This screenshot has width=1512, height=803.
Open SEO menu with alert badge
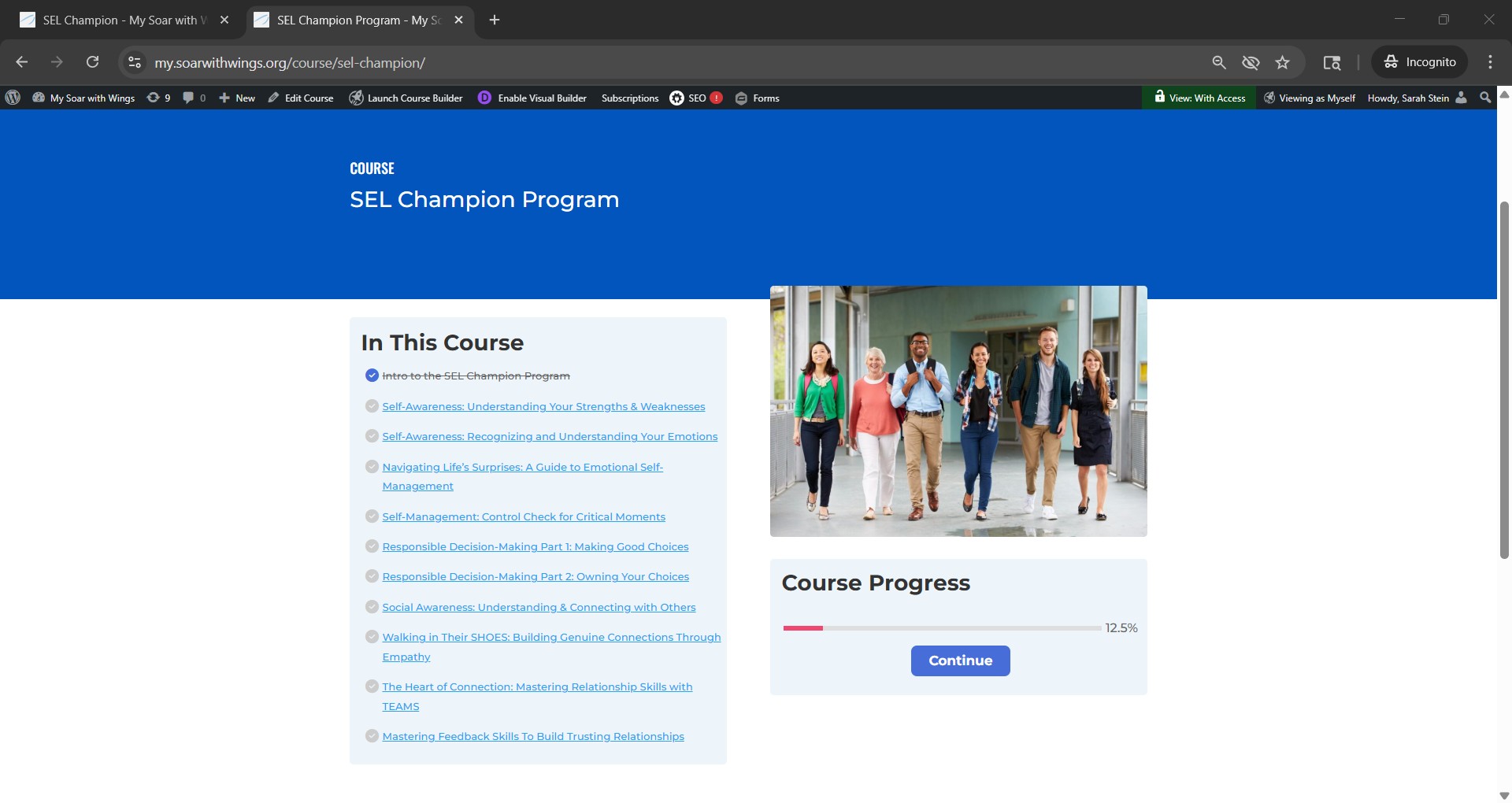(696, 98)
